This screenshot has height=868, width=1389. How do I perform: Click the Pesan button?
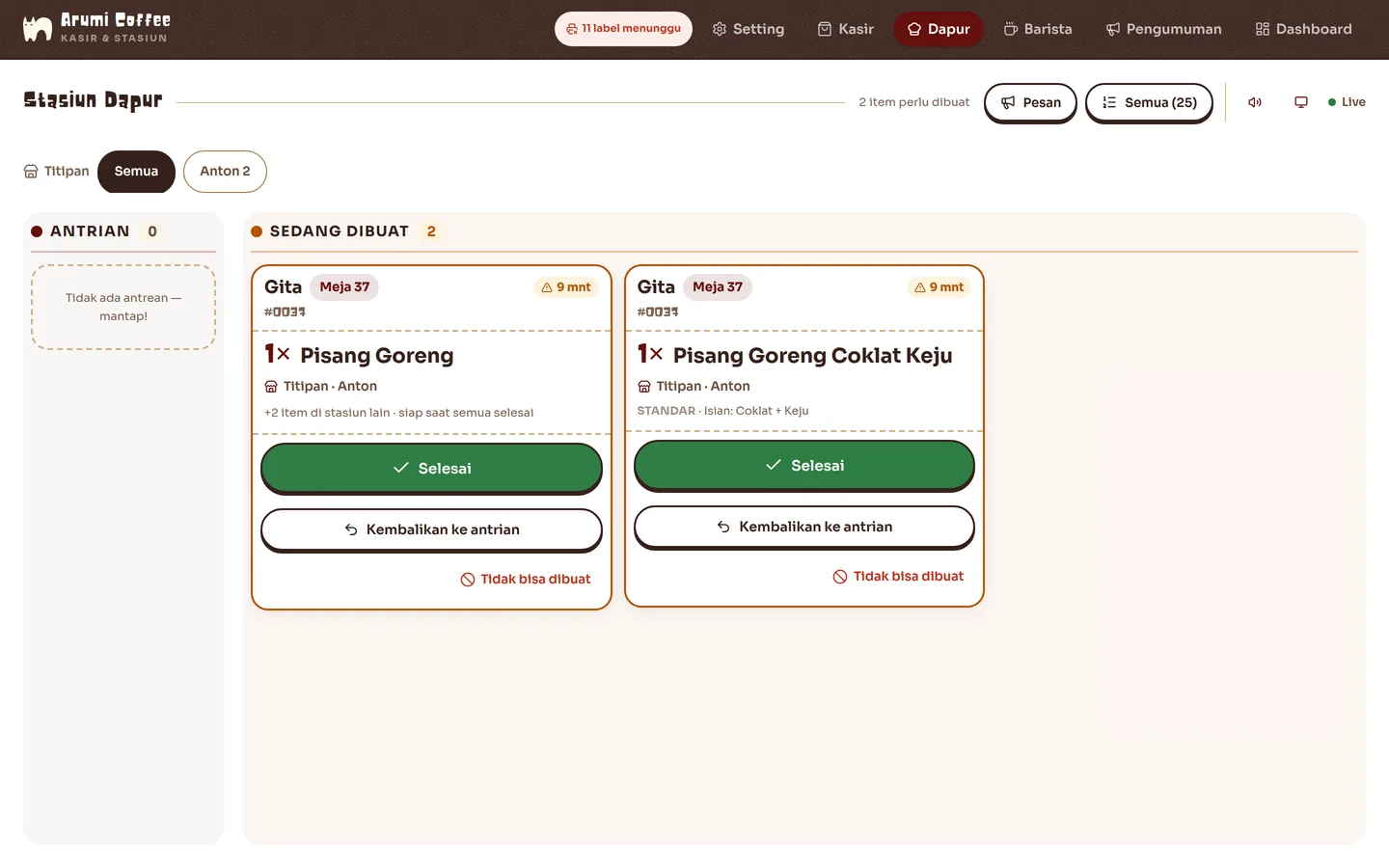pos(1030,102)
